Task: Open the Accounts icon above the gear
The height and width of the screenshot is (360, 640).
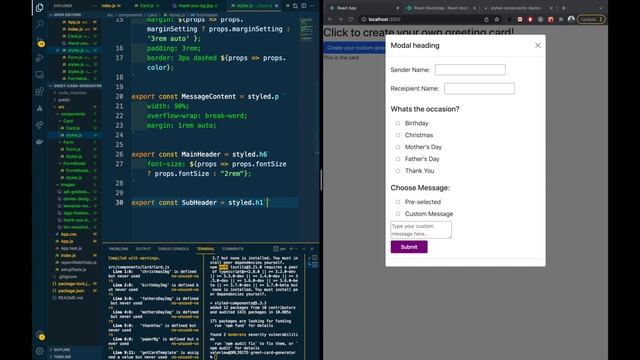Action: (x=40, y=336)
